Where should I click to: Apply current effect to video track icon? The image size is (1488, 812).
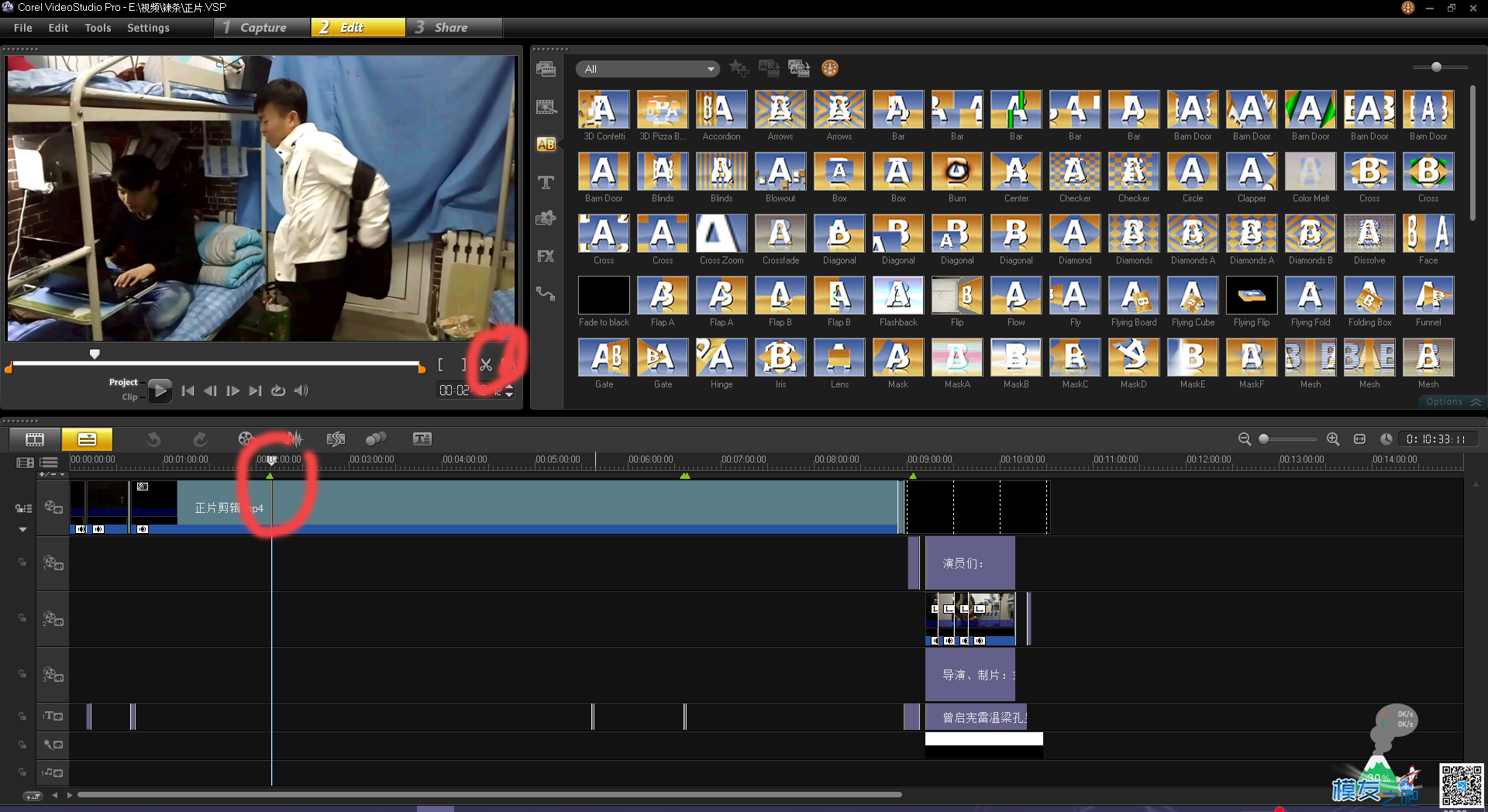coord(769,69)
